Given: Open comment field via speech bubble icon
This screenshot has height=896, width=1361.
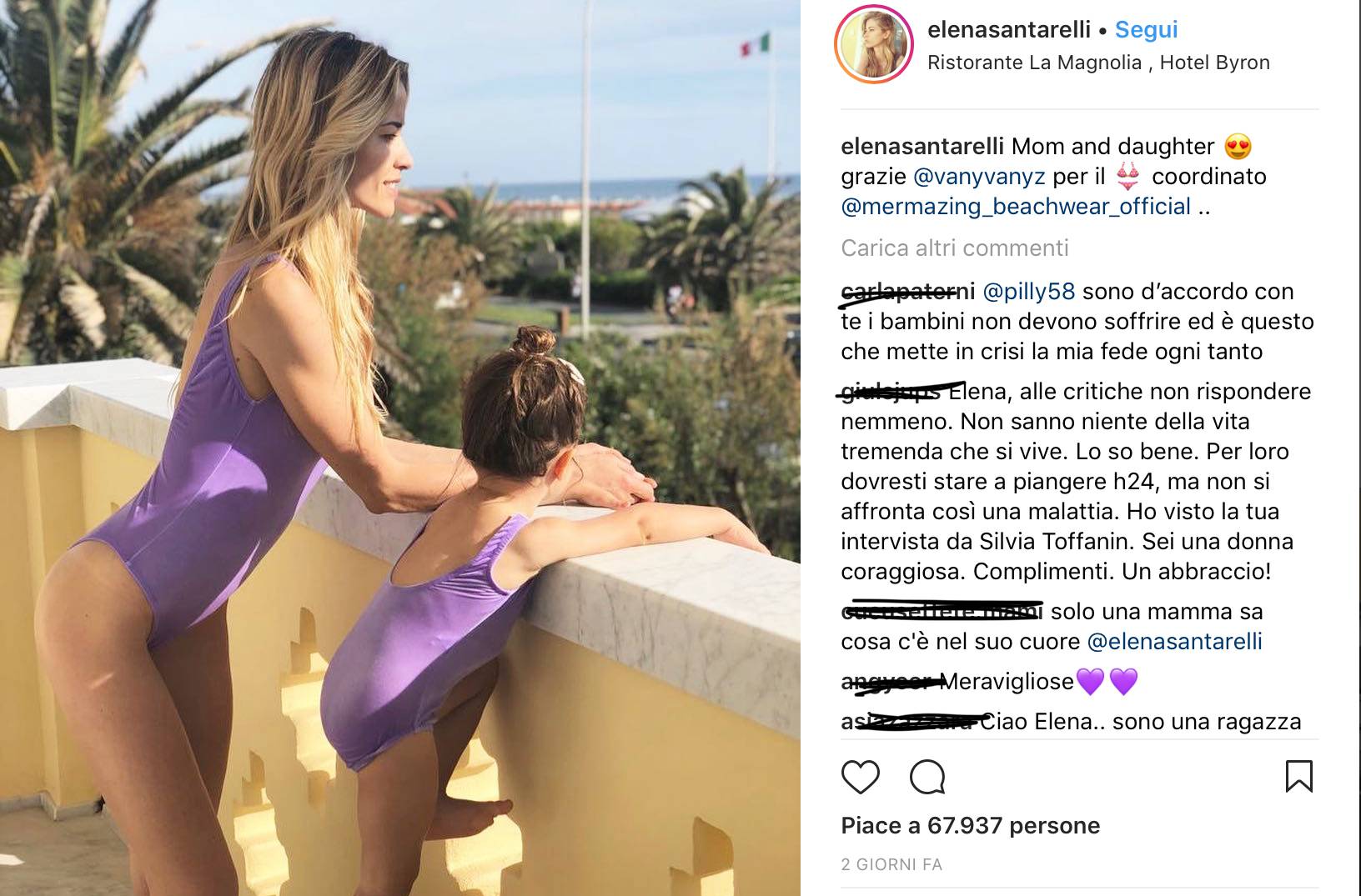Looking at the screenshot, I should [x=927, y=777].
